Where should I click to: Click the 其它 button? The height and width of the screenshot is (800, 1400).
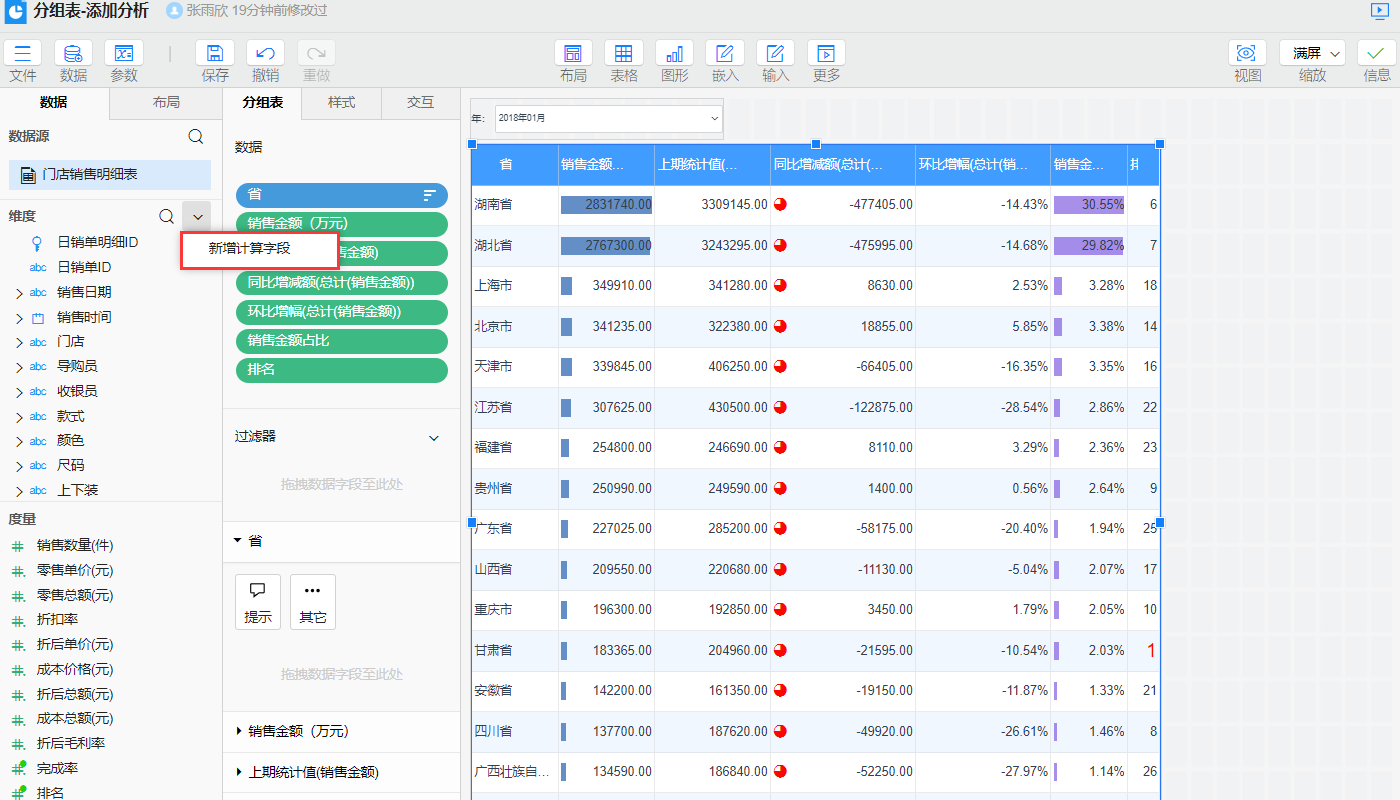(x=313, y=602)
